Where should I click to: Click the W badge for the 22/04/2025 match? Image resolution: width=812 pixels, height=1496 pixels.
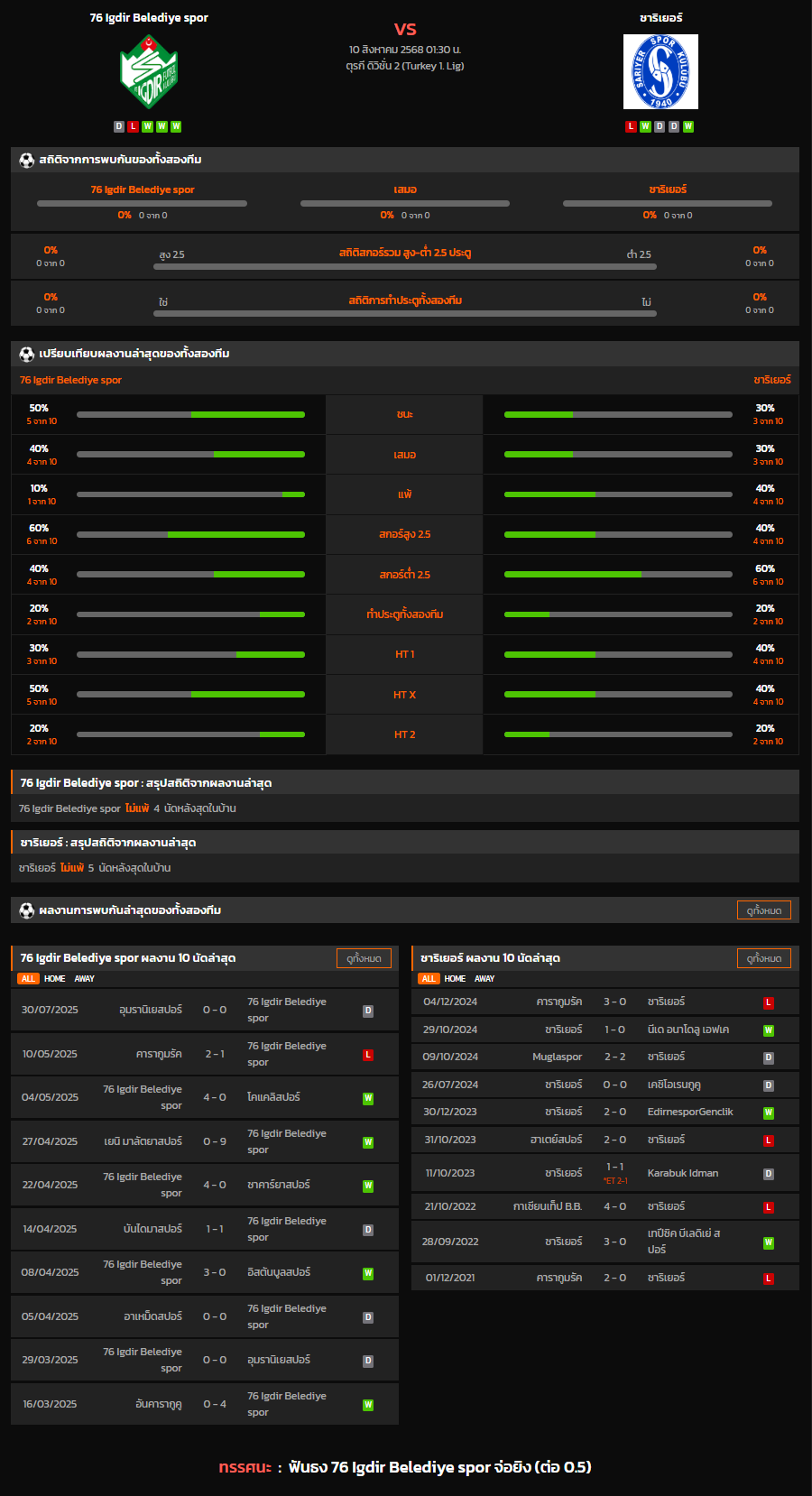point(368,1186)
